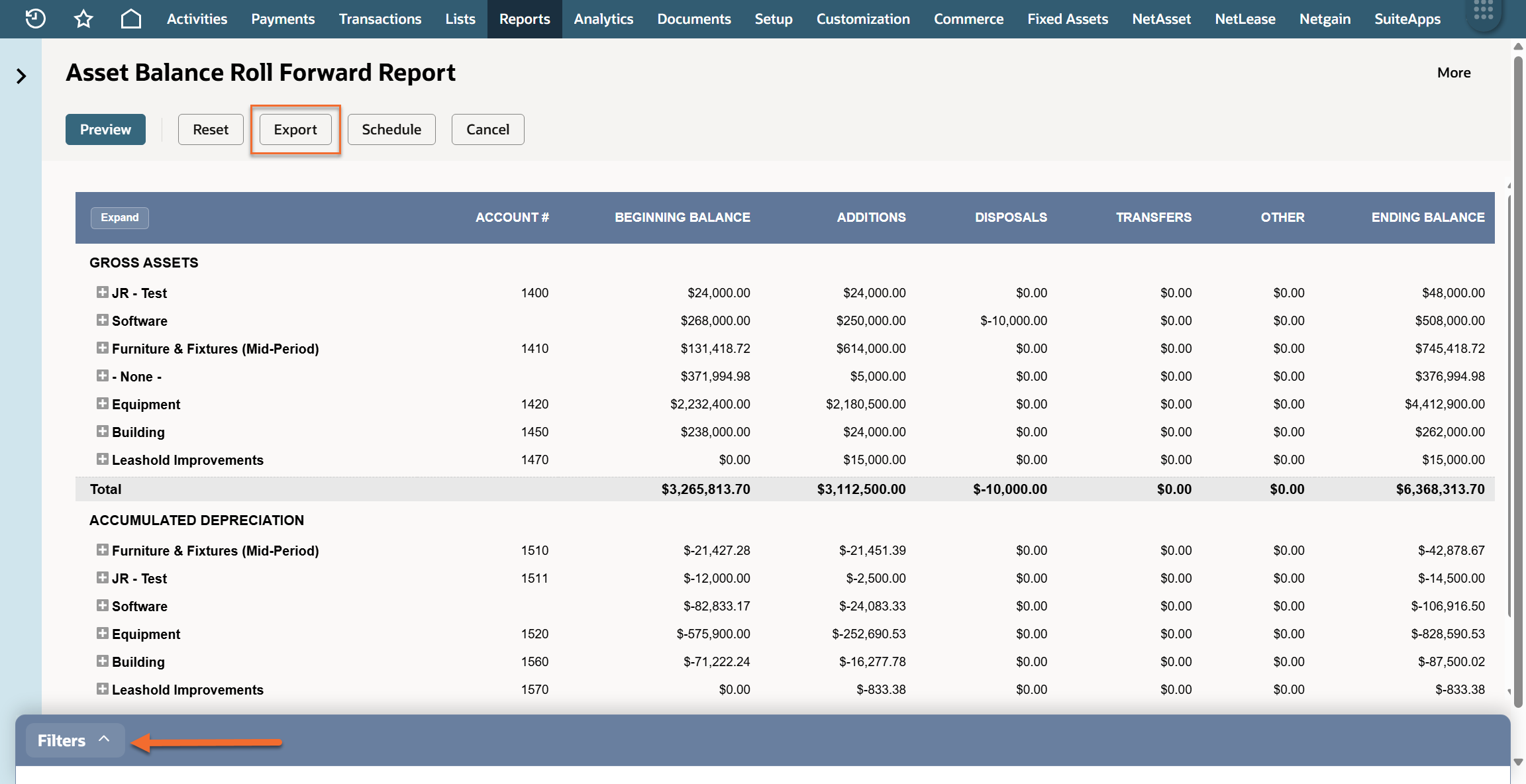
Task: Open the Recent Records history icon
Action: point(36,19)
